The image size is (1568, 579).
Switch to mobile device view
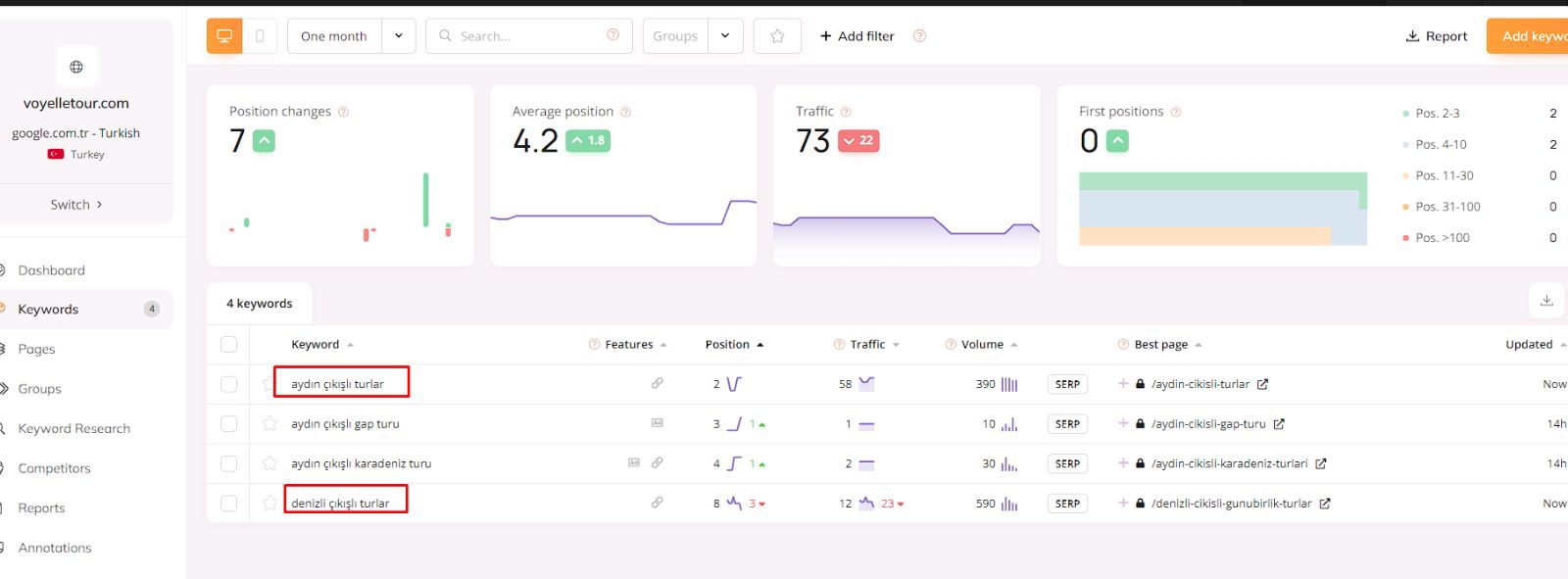(x=260, y=36)
